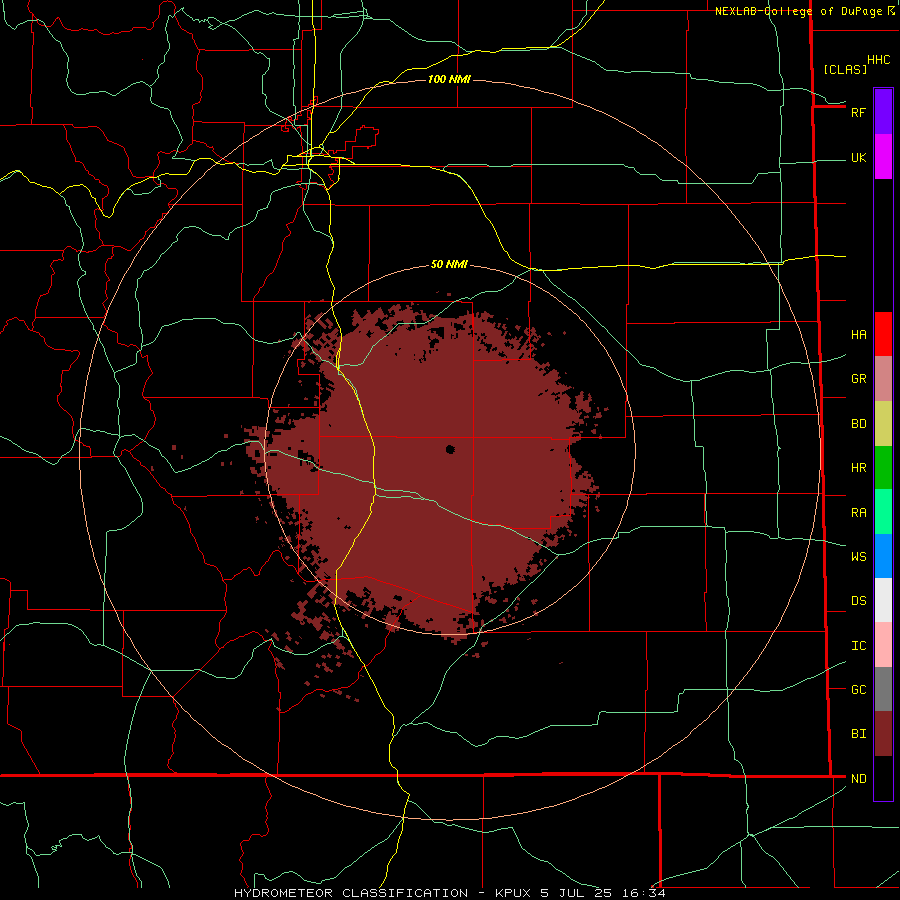Viewport: 900px width, 900px height.
Task: Click the 'UK' legend label
Action: [x=858, y=157]
